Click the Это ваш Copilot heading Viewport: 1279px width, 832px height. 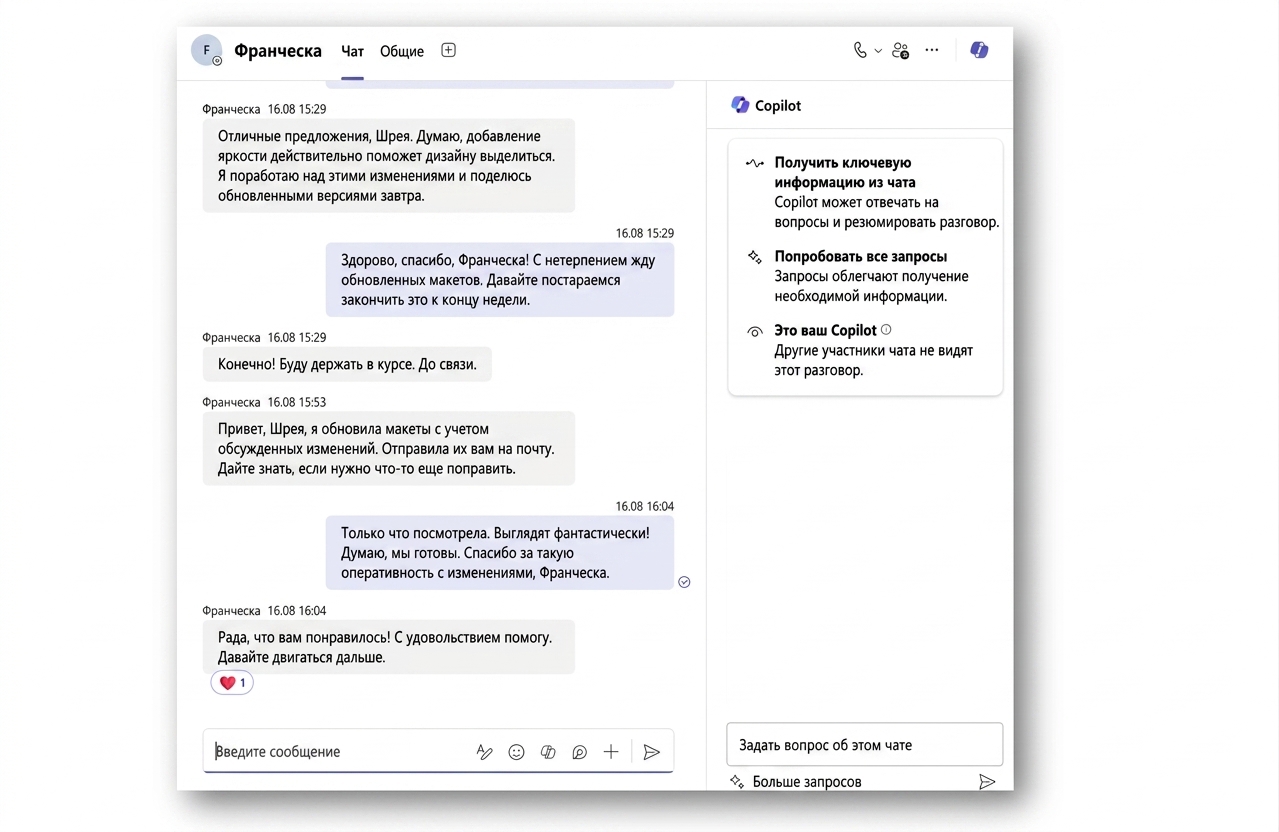coord(825,330)
